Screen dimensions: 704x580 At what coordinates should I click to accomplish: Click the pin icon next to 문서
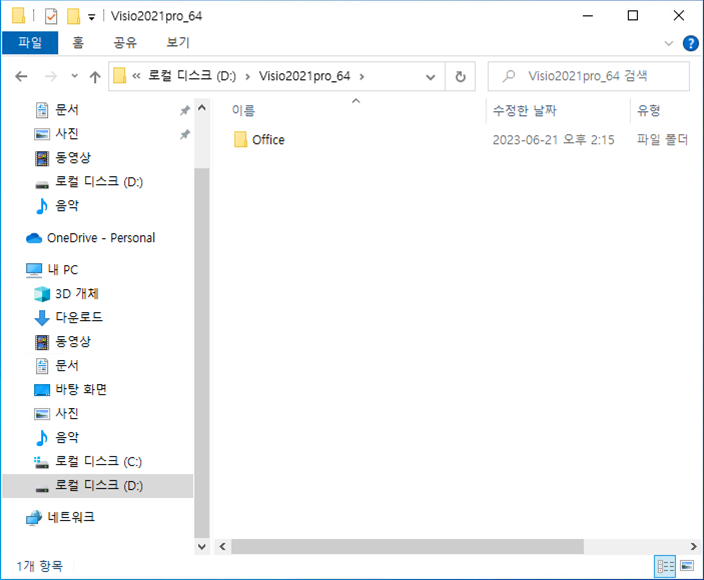[x=185, y=110]
